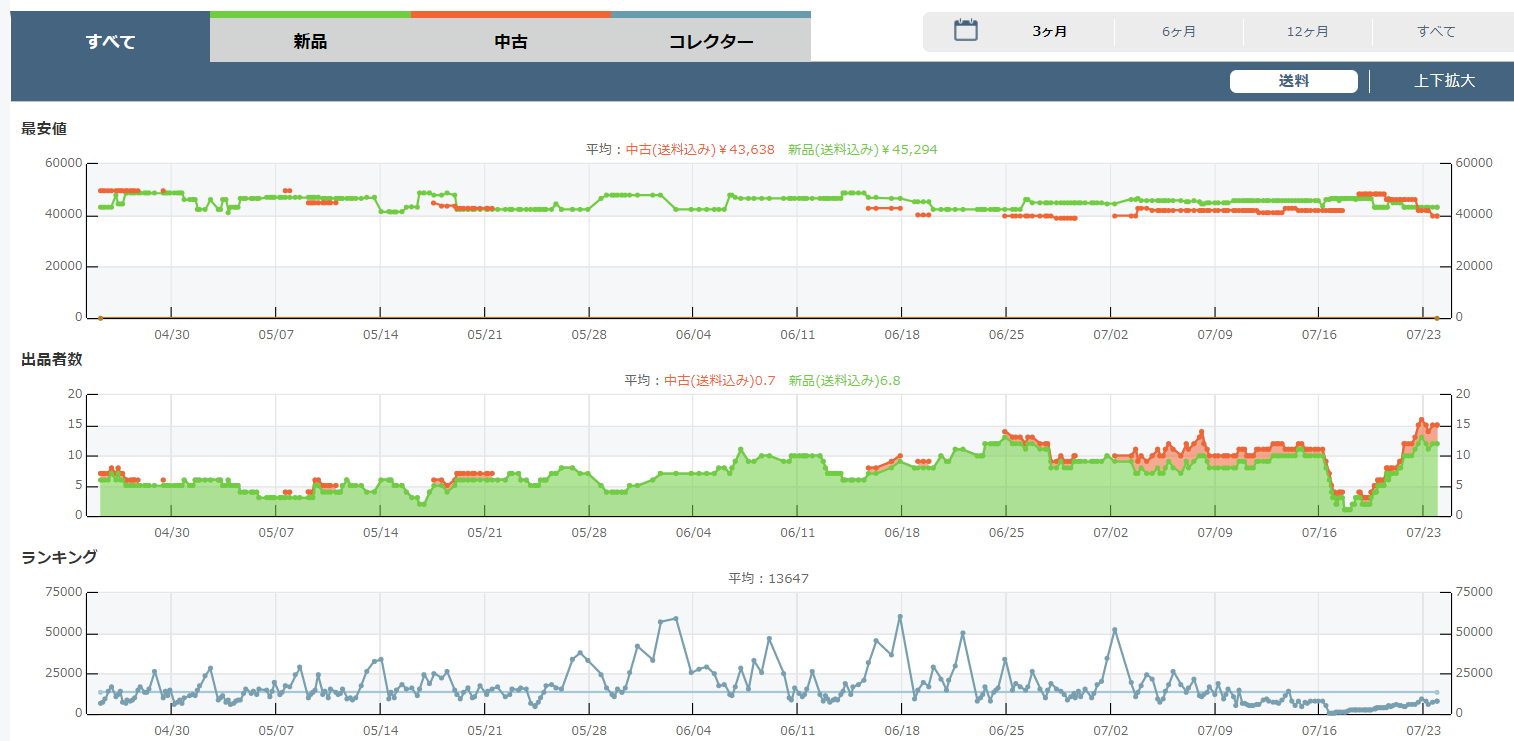Click the ranking peak point near 06/18
Viewport: 1514px width, 741px height.
[900, 617]
